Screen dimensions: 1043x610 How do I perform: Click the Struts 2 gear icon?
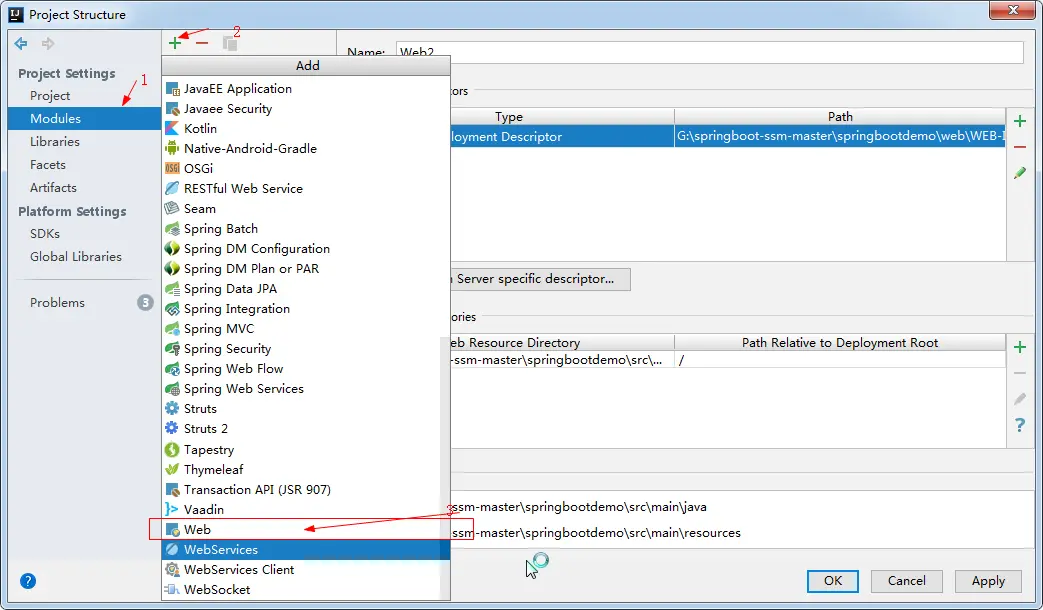(x=172, y=428)
